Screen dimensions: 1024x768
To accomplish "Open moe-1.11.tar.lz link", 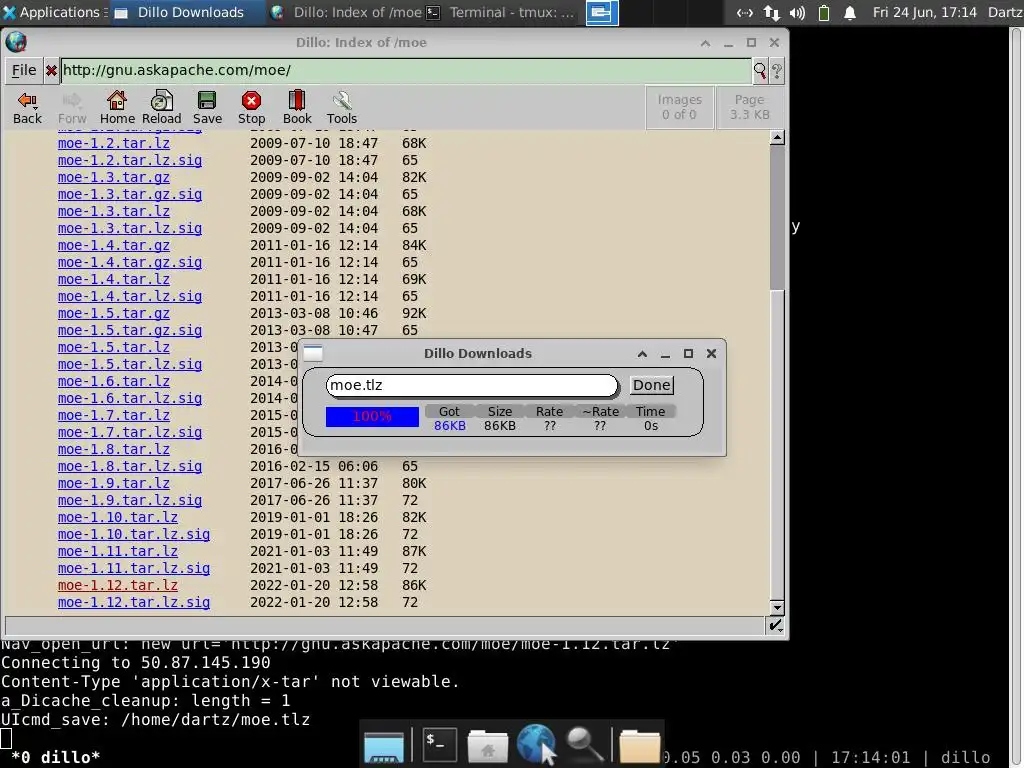I will pyautogui.click(x=118, y=551).
